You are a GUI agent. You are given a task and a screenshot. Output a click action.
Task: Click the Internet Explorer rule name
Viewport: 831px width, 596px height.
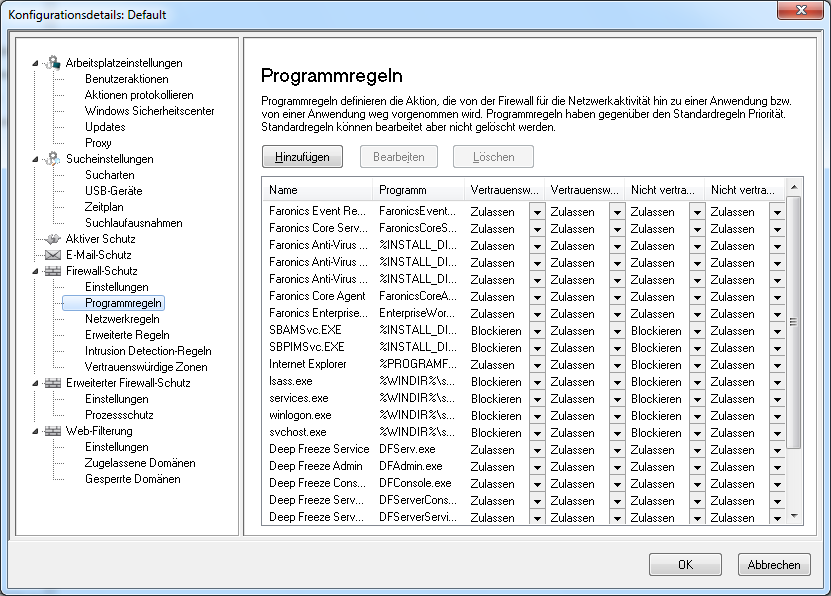point(307,364)
